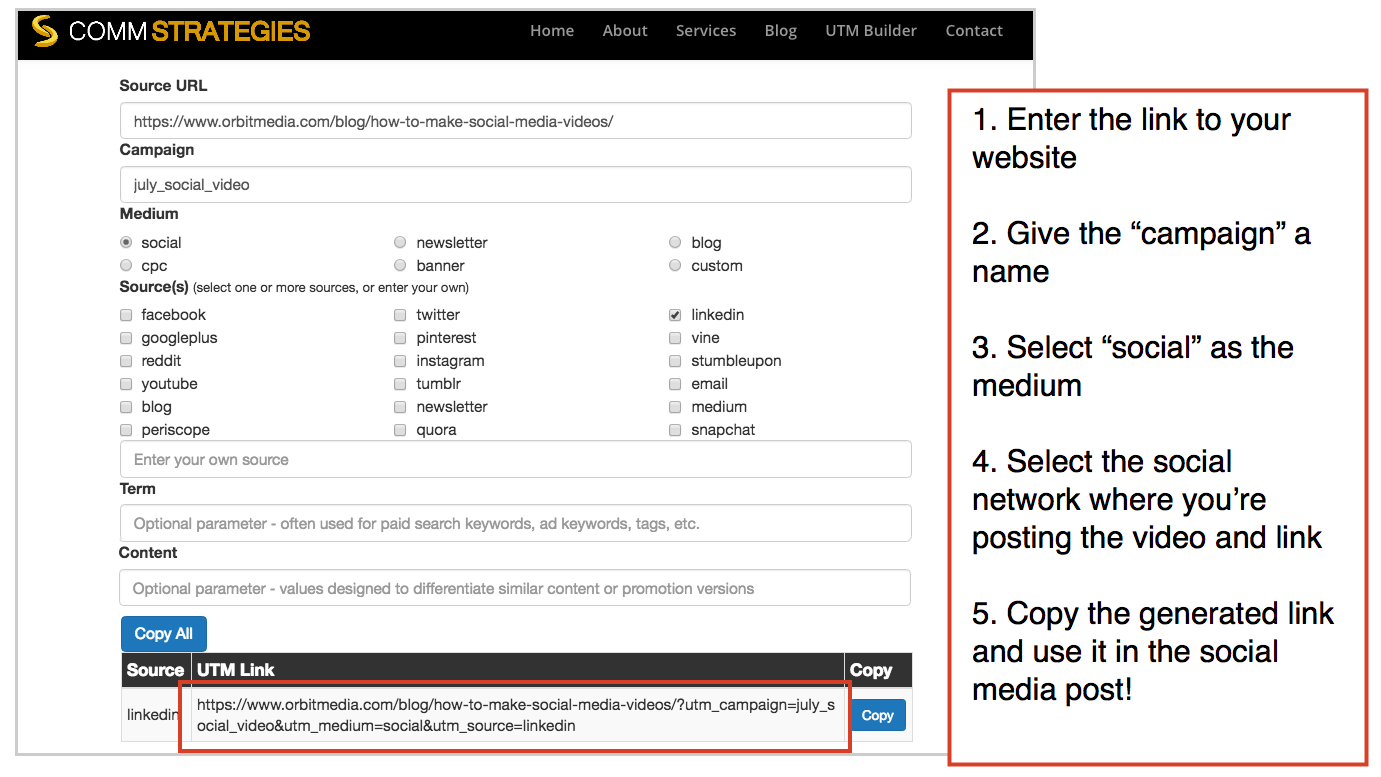Click the Enter your own source field
This screenshot has width=1381, height=777.
[515, 460]
